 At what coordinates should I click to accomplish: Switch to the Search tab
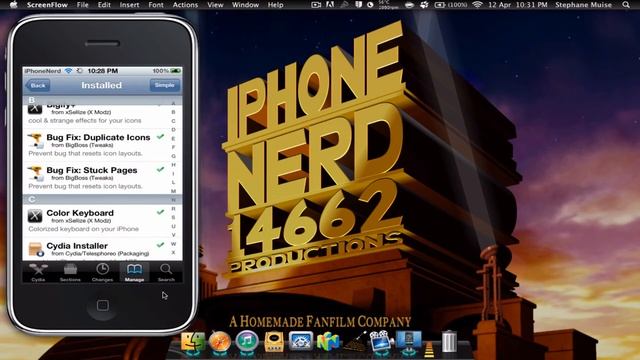click(x=166, y=273)
